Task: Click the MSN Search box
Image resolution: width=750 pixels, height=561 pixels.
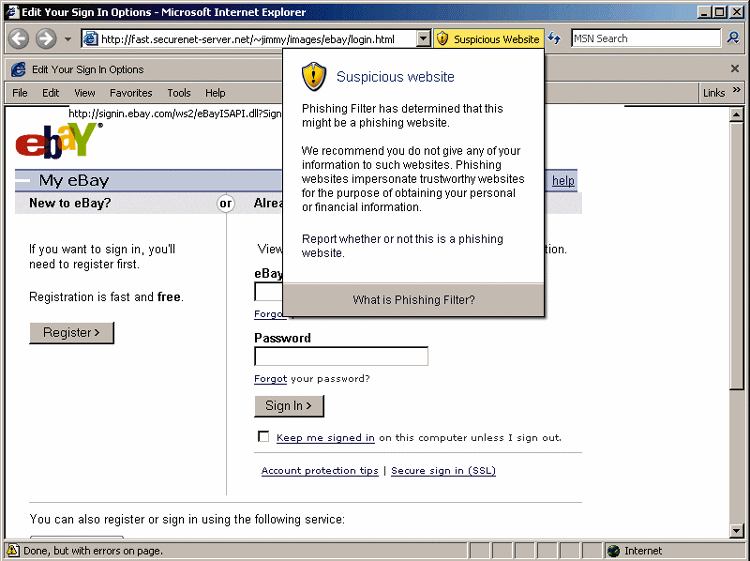Action: (x=646, y=38)
